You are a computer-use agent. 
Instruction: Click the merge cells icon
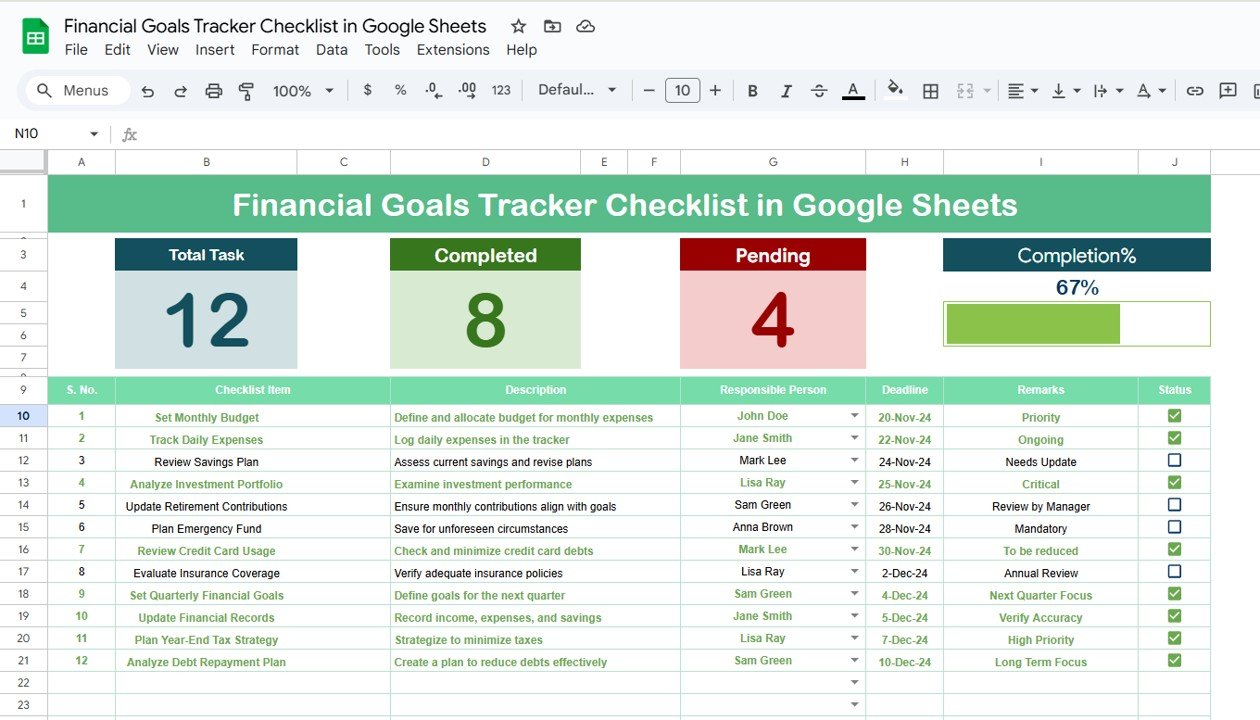[x=964, y=91]
